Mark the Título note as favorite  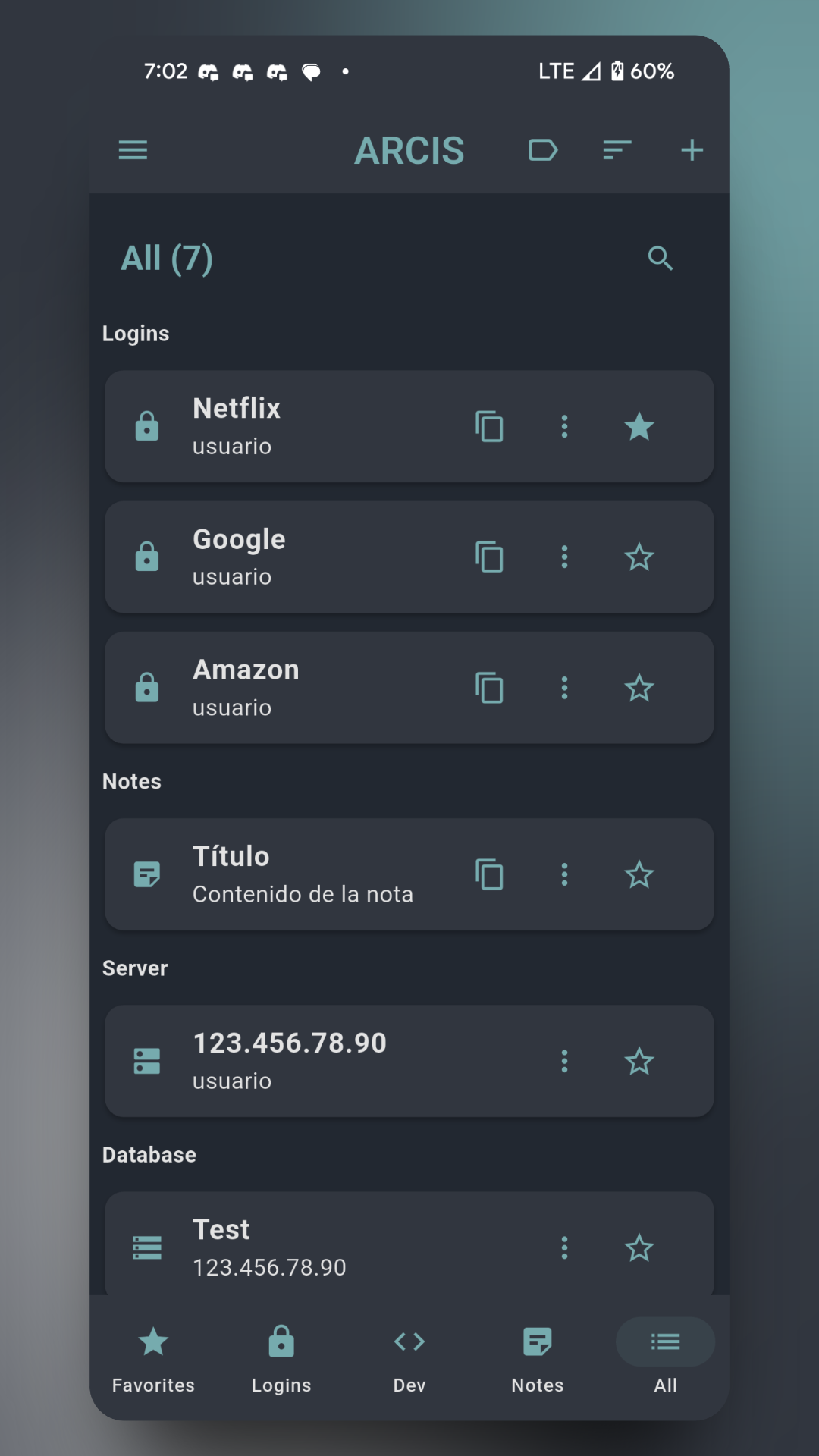tap(639, 874)
